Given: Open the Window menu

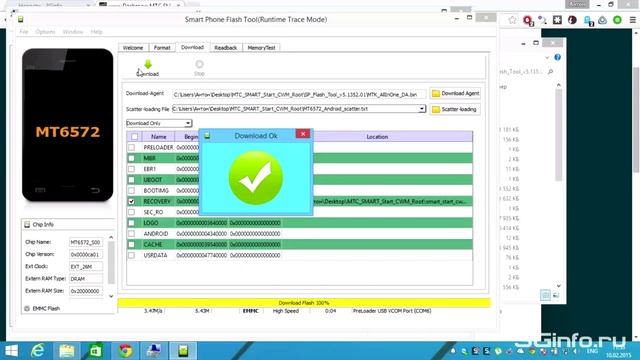Looking at the screenshot, I should pyautogui.click(x=73, y=32).
